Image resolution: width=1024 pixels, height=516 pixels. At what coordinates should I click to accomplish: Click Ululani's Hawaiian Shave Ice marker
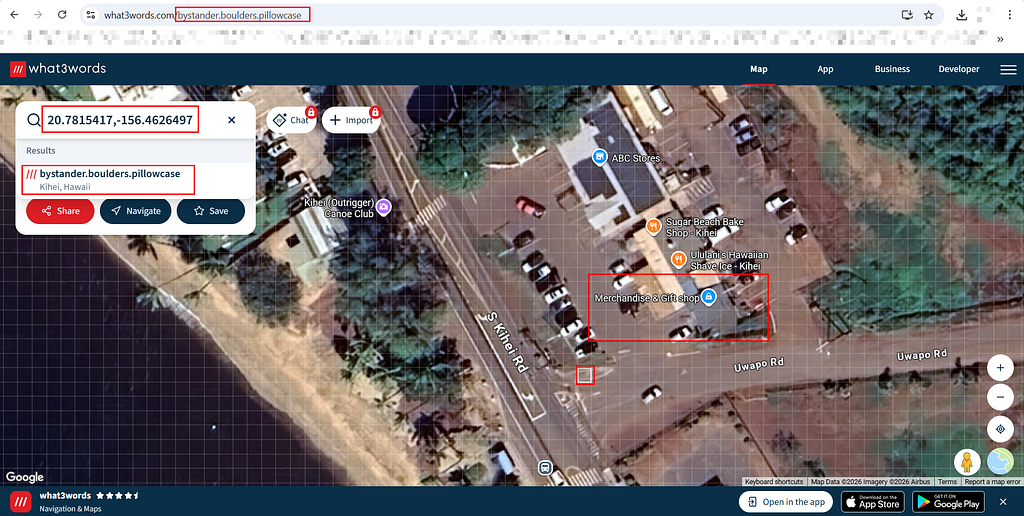tap(679, 259)
